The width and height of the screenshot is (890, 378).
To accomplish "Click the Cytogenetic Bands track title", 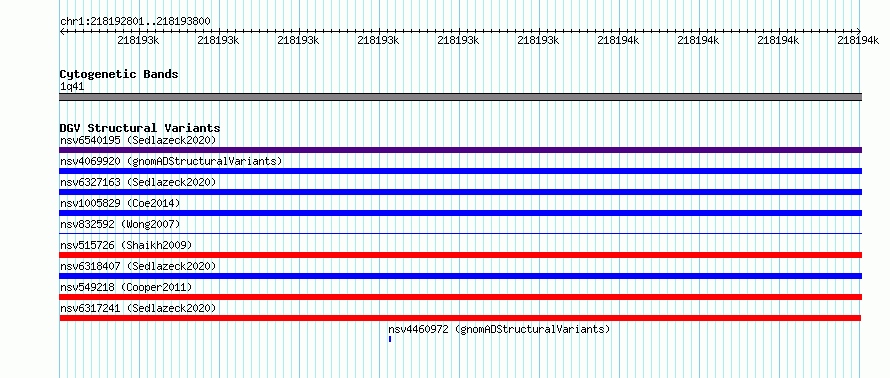I will click(x=119, y=74).
